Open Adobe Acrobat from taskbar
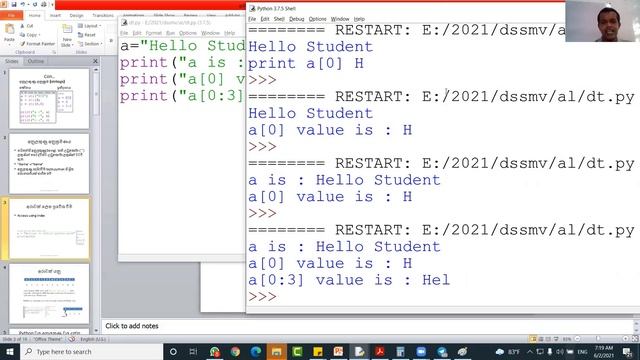The image size is (640, 360). (380, 351)
